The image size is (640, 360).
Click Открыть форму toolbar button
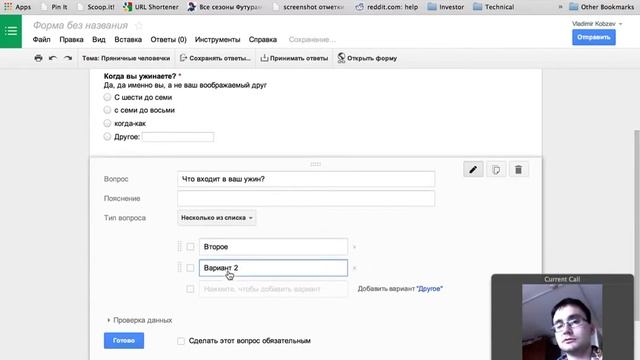[x=367, y=58]
